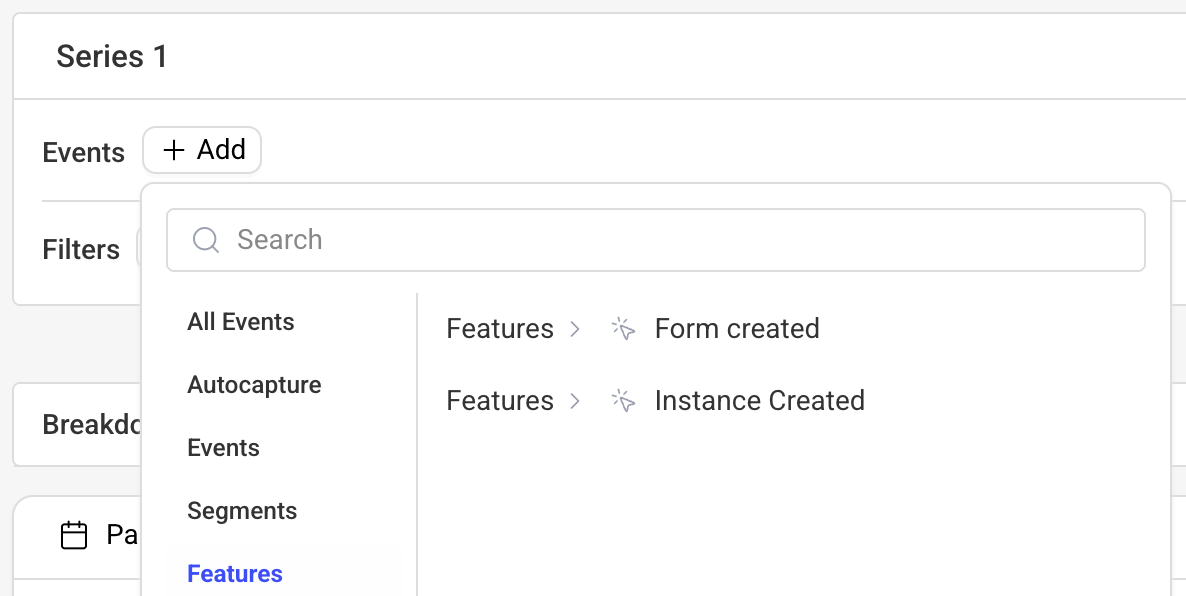Open the Events category in picker
This screenshot has width=1186, height=596.
point(223,448)
